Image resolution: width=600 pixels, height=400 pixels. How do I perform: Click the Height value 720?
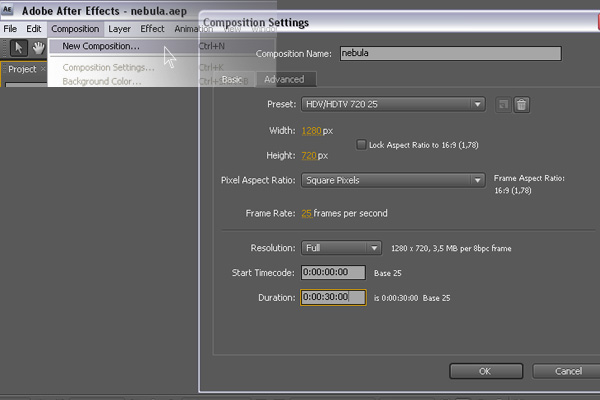pos(309,155)
